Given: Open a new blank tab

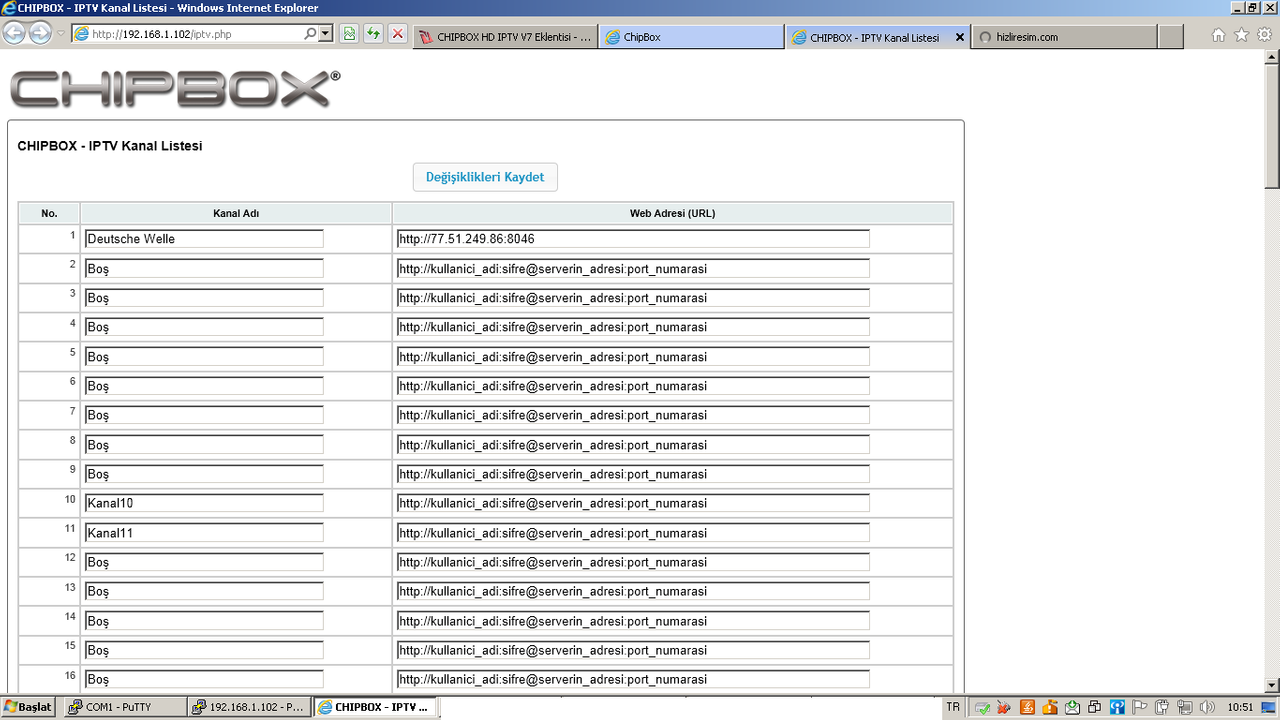Looking at the screenshot, I should tap(1171, 37).
